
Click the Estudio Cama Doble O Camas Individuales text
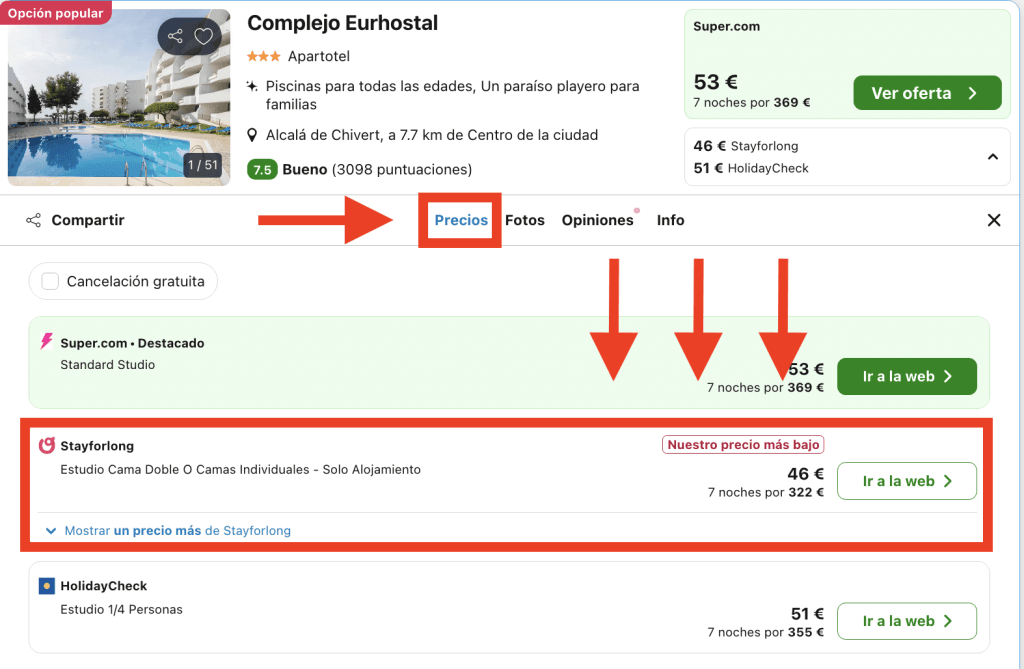(240, 470)
